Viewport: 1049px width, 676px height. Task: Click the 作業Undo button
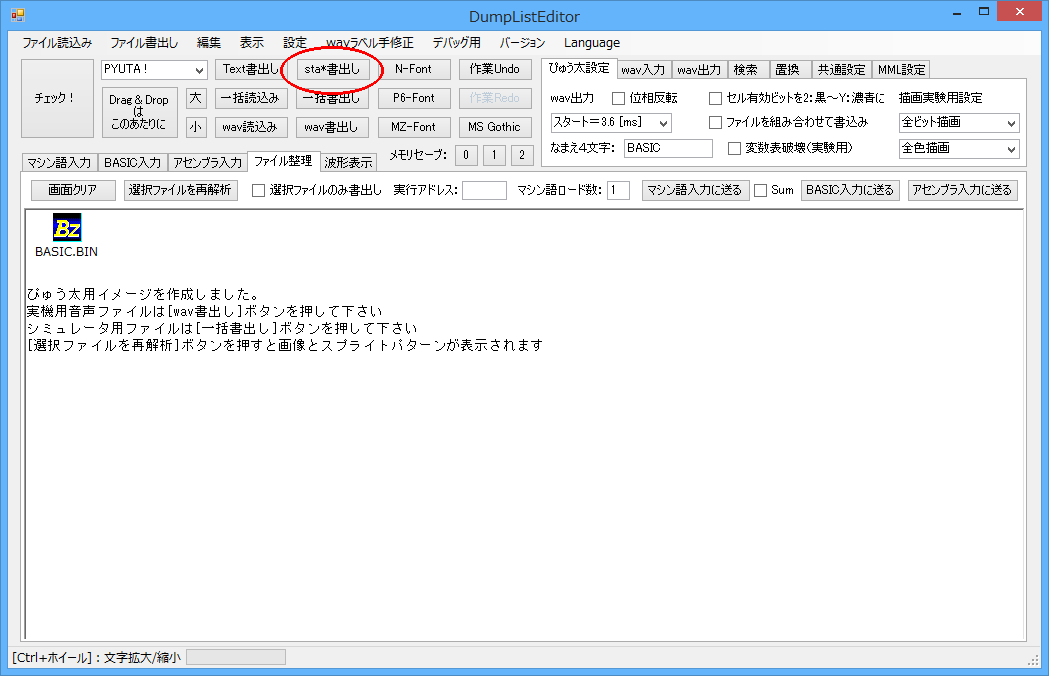pos(494,69)
